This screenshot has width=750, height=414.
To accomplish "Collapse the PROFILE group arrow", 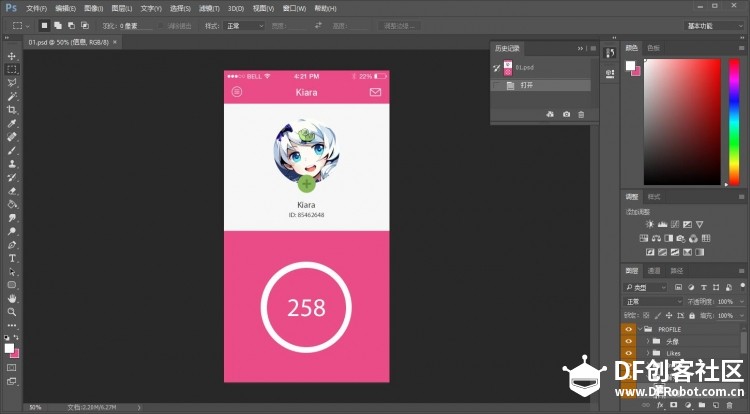I will 640,329.
